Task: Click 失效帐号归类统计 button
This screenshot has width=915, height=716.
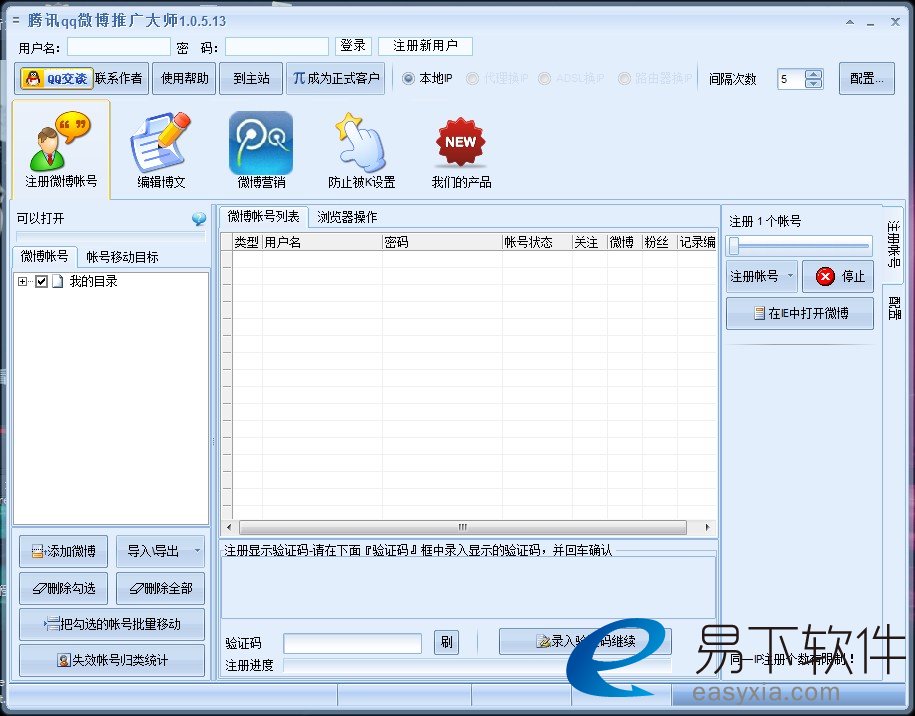Action: pyautogui.click(x=112, y=660)
